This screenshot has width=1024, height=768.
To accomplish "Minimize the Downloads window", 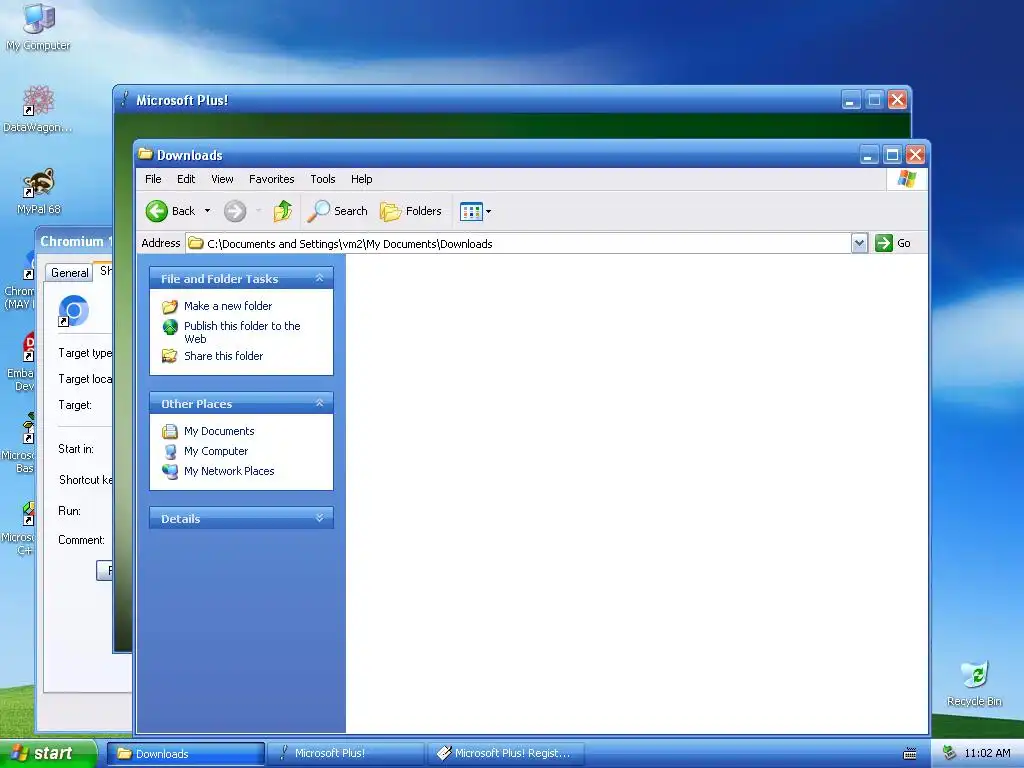I will coord(869,155).
